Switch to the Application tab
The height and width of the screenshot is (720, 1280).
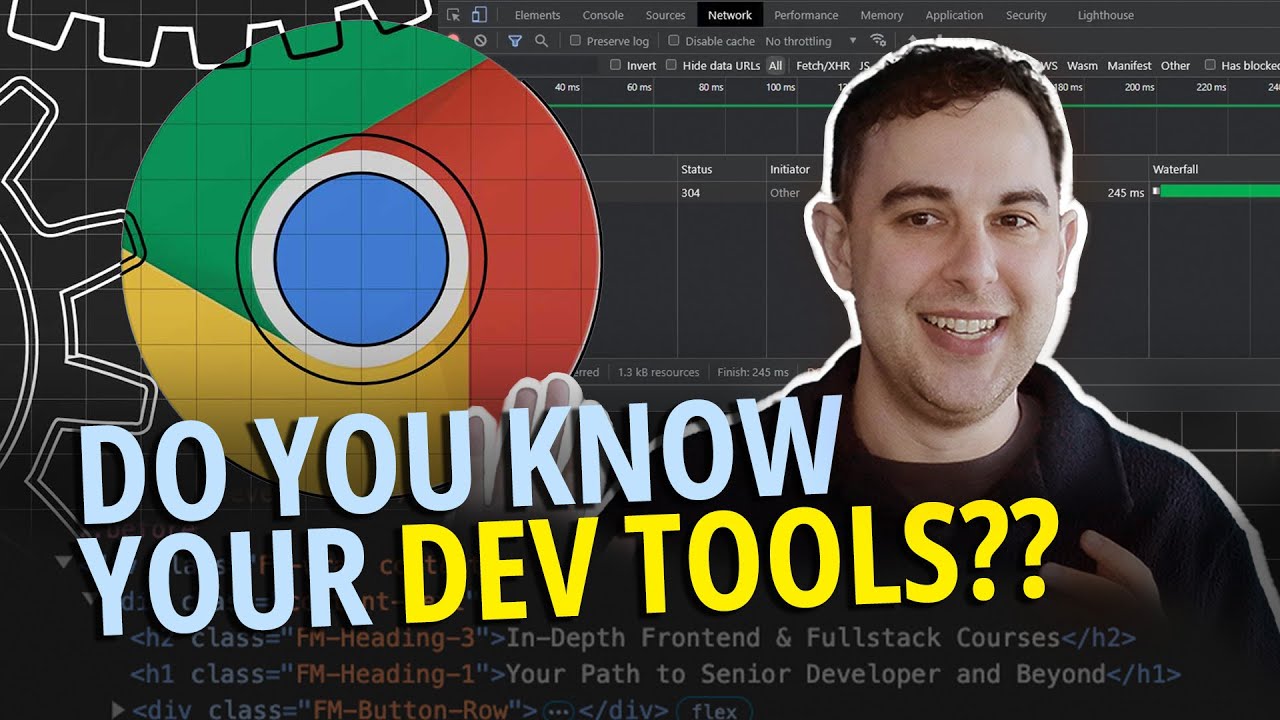click(954, 15)
